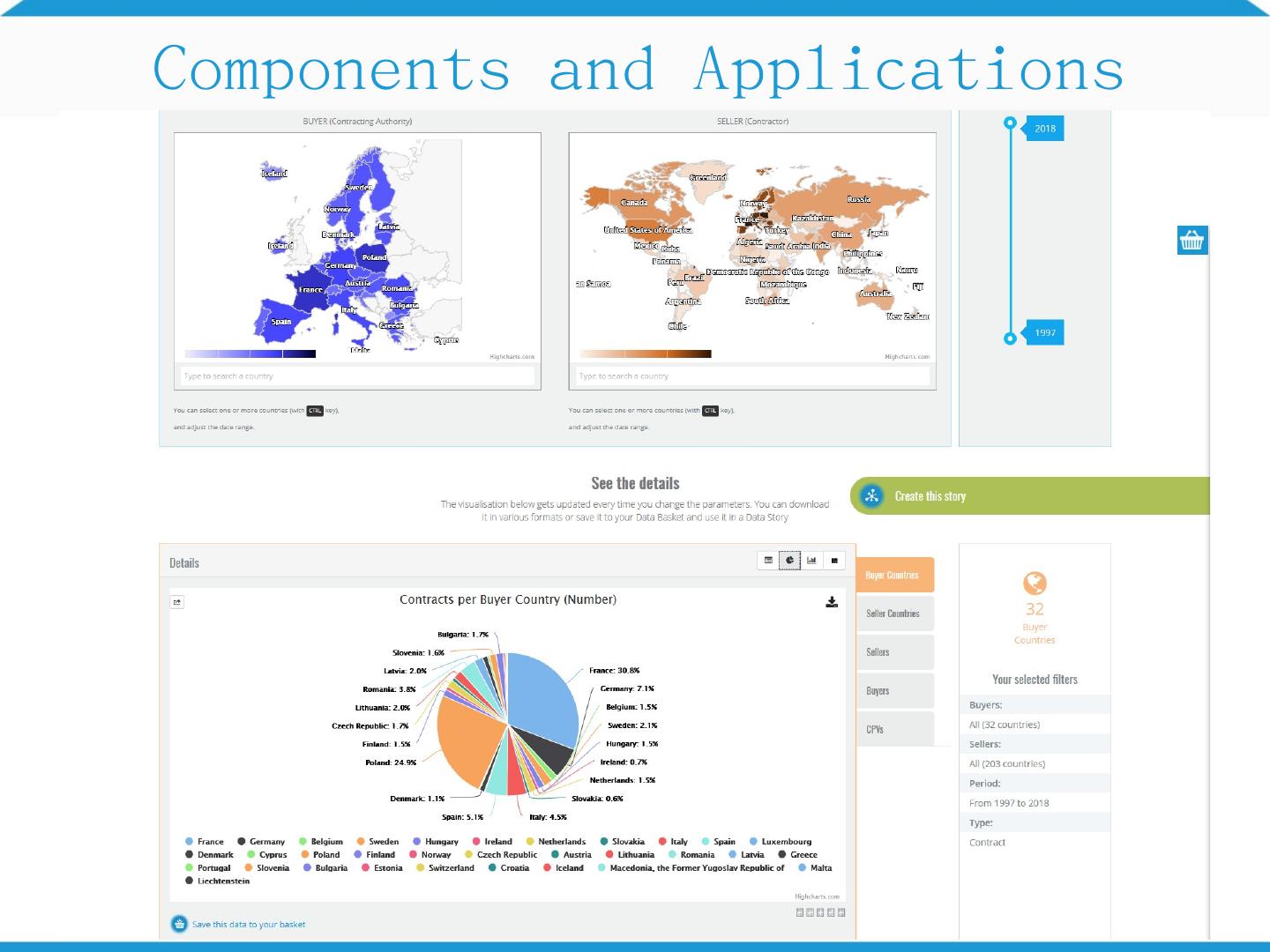The height and width of the screenshot is (952, 1270).
Task: Open Highcharts.com credit link in seller map
Action: tap(908, 357)
